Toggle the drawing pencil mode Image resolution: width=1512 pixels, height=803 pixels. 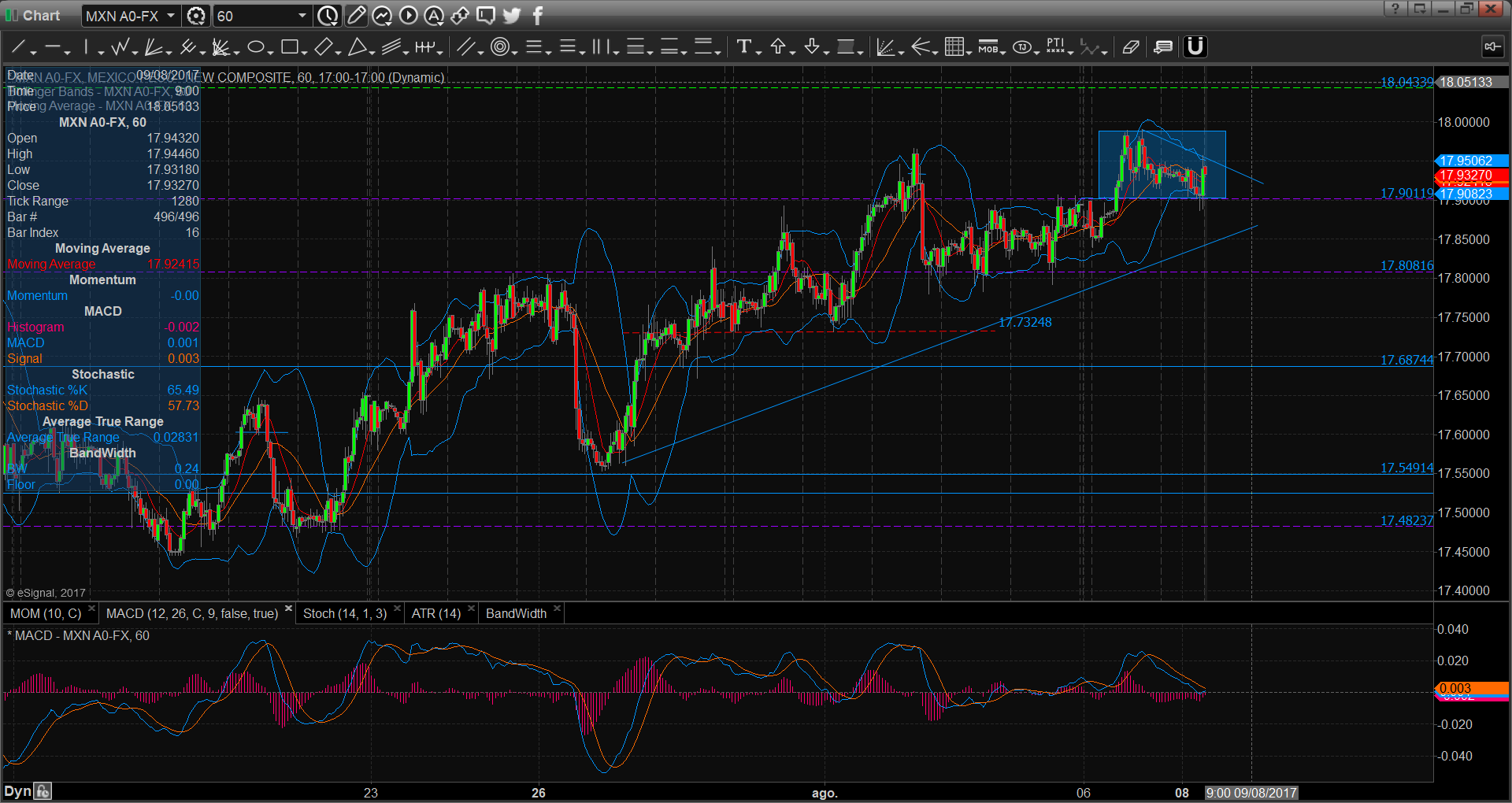356,16
